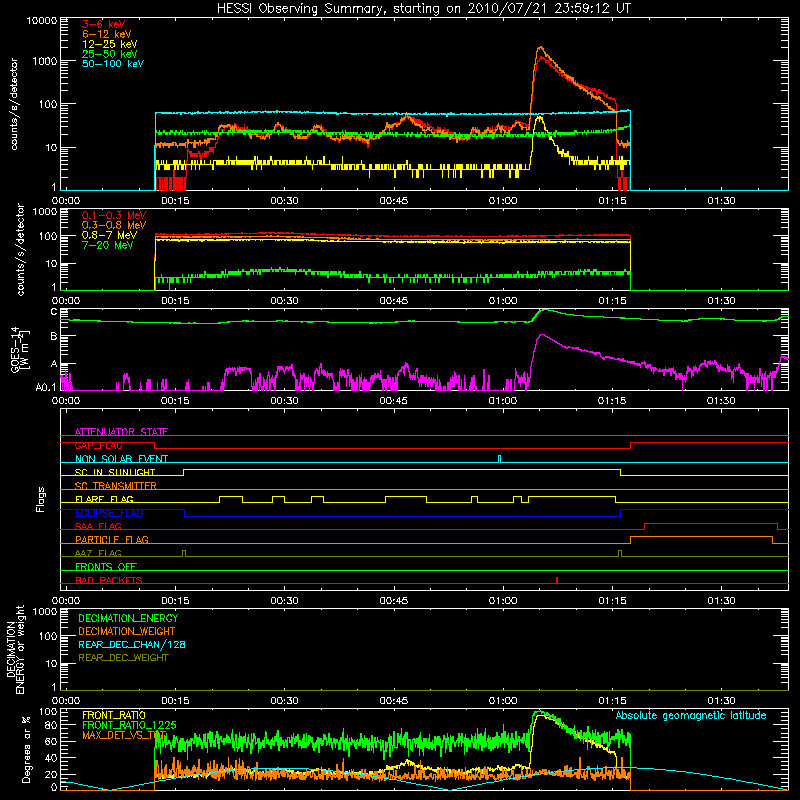Screen dimensions: 800x800
Task: Click the DECIMATION_WEIGHT legend label
Action: pyautogui.click(x=127, y=631)
